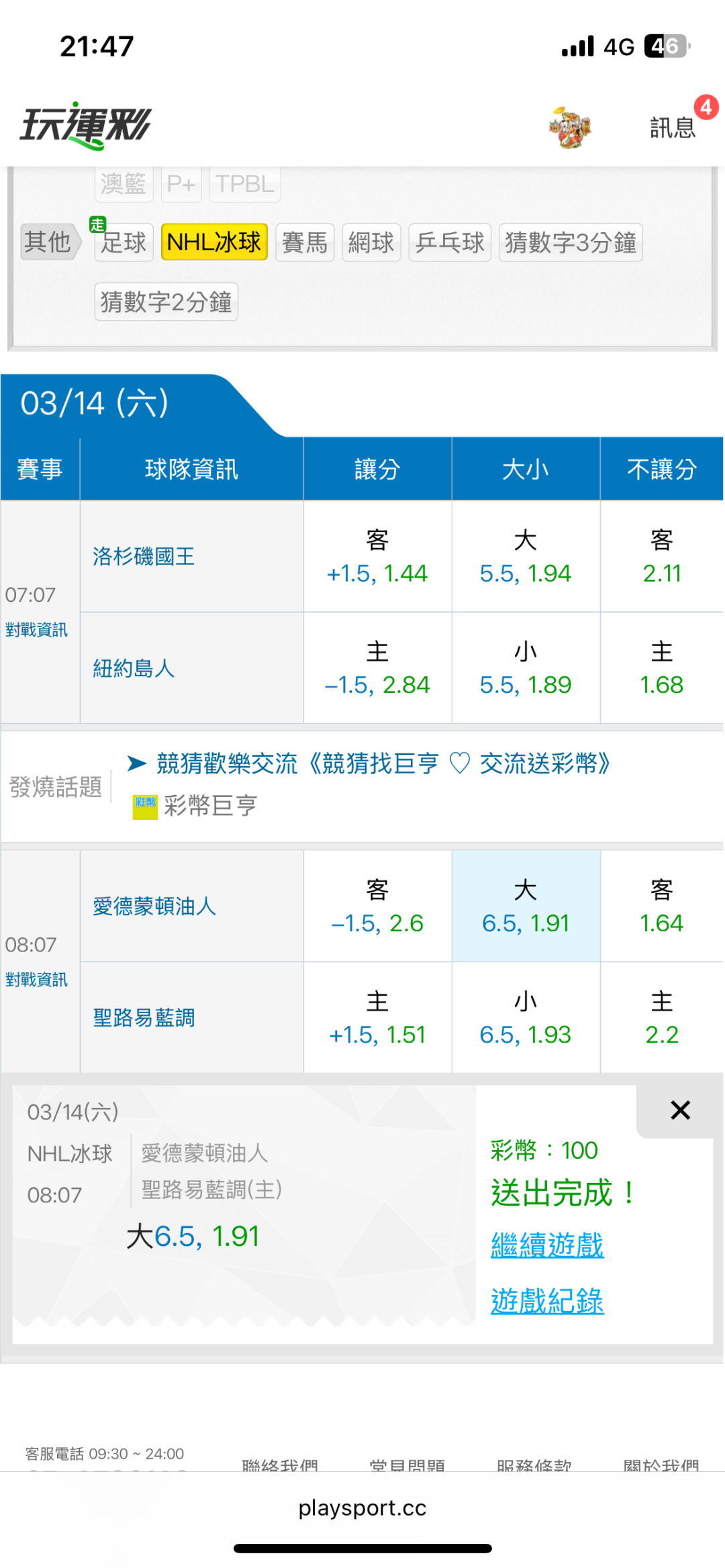Image resolution: width=725 pixels, height=1568 pixels.
Task: Open 訊息 with the red notification badge
Action: (673, 127)
